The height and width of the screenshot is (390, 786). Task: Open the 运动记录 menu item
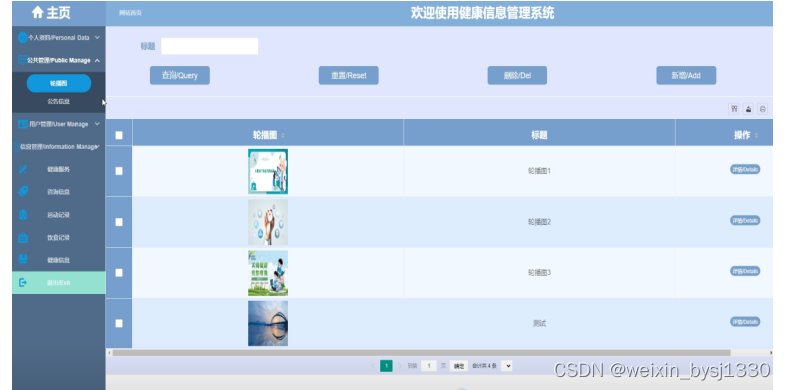[59, 215]
